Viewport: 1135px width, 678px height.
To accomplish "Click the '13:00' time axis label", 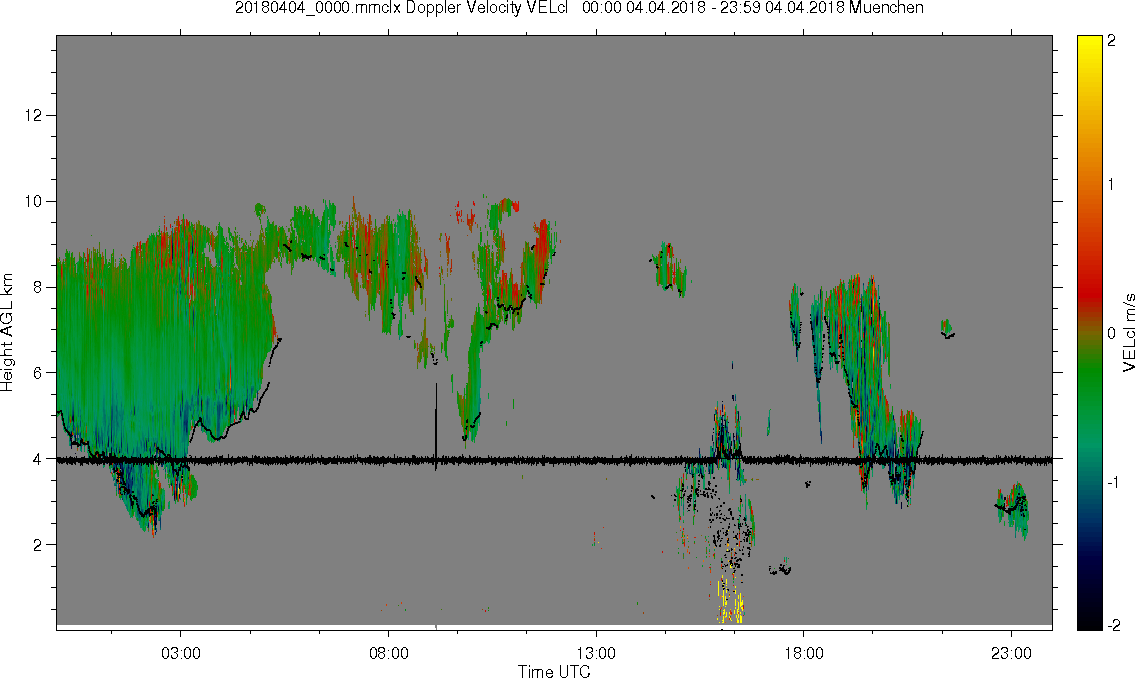I will coord(596,653).
